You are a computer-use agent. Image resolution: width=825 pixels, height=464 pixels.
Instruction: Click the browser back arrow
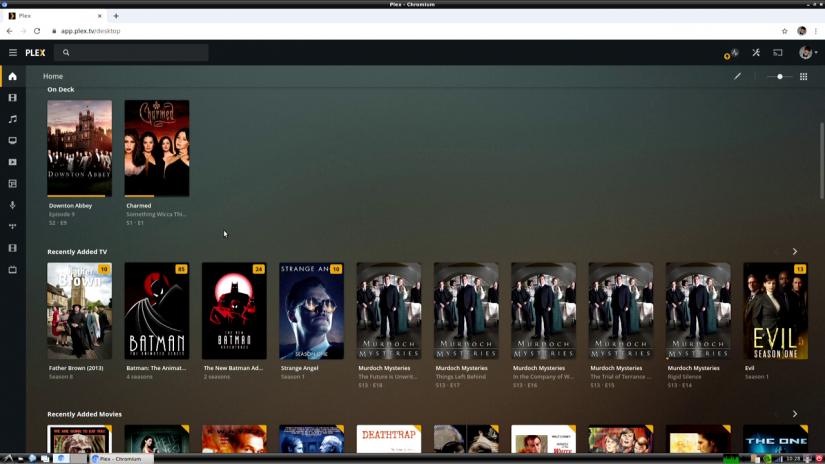point(9,31)
